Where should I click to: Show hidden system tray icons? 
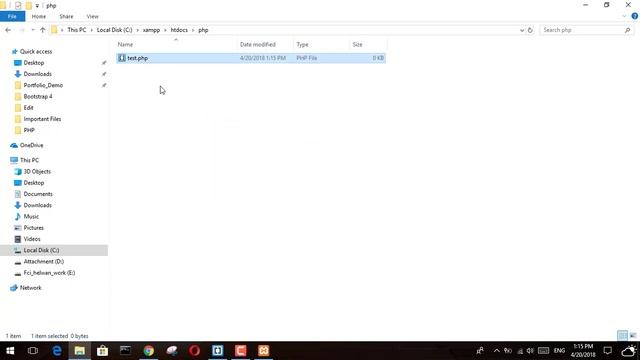(496, 351)
